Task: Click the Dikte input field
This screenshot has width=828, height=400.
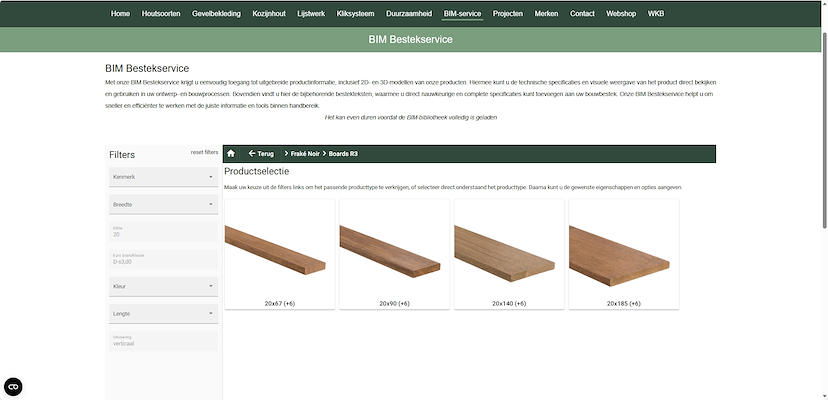Action: coord(162,231)
